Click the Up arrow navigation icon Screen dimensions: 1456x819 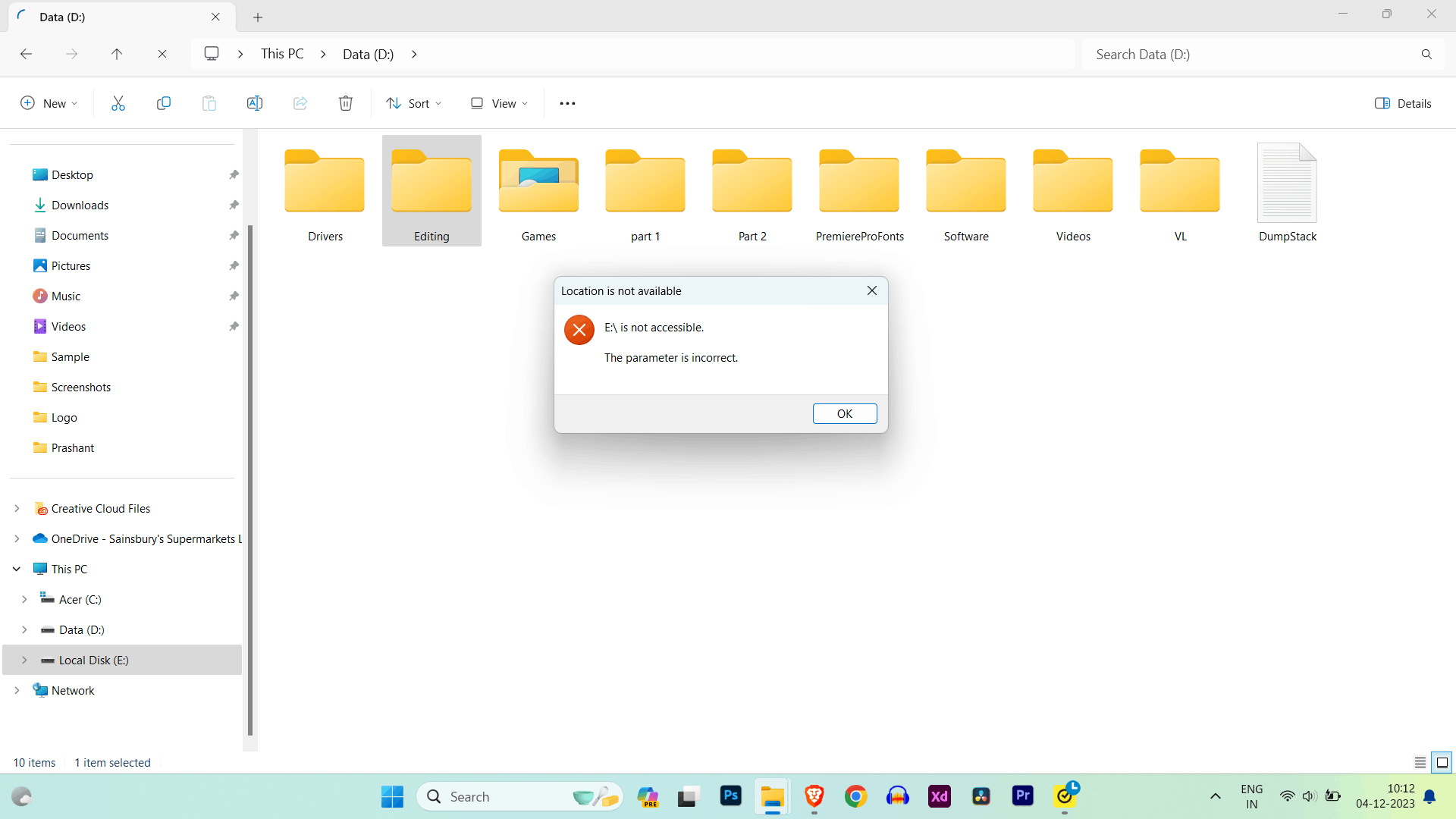[x=117, y=55]
